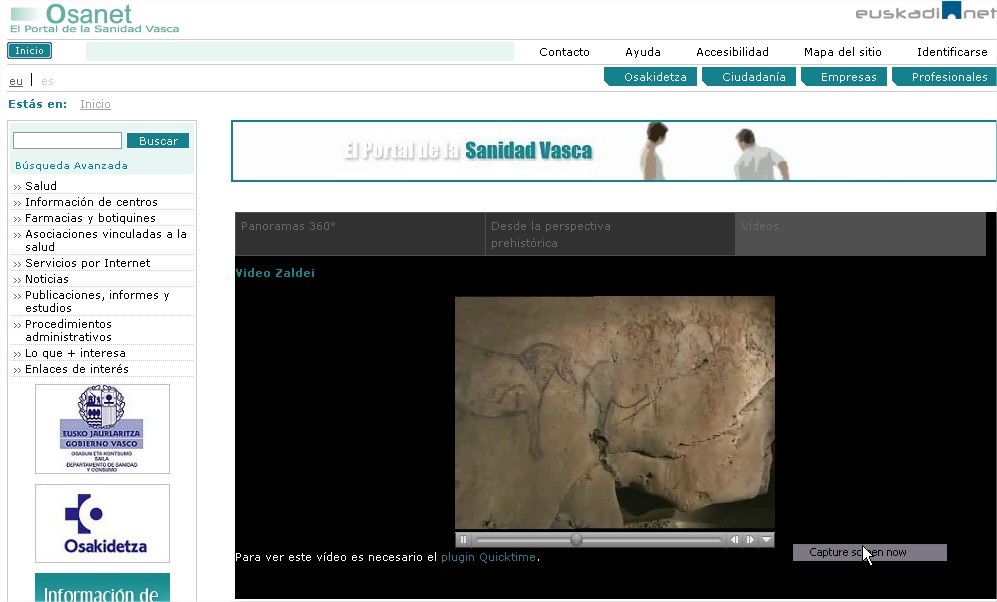Click the Sanidad Vasca portal banner
The width and height of the screenshot is (997, 602).
tap(614, 151)
